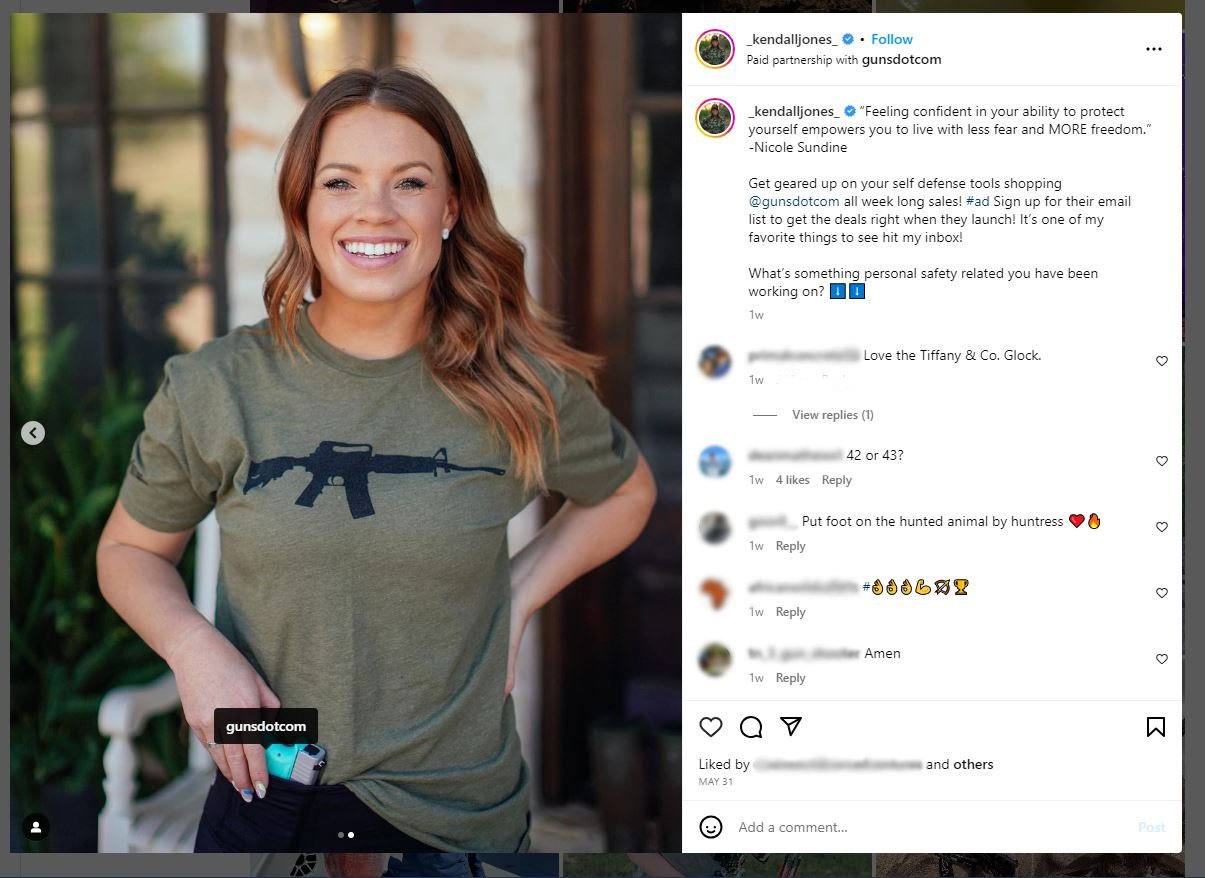Open the gunsdotcom product tag on the photo
The height and width of the screenshot is (878, 1205).
(265, 726)
